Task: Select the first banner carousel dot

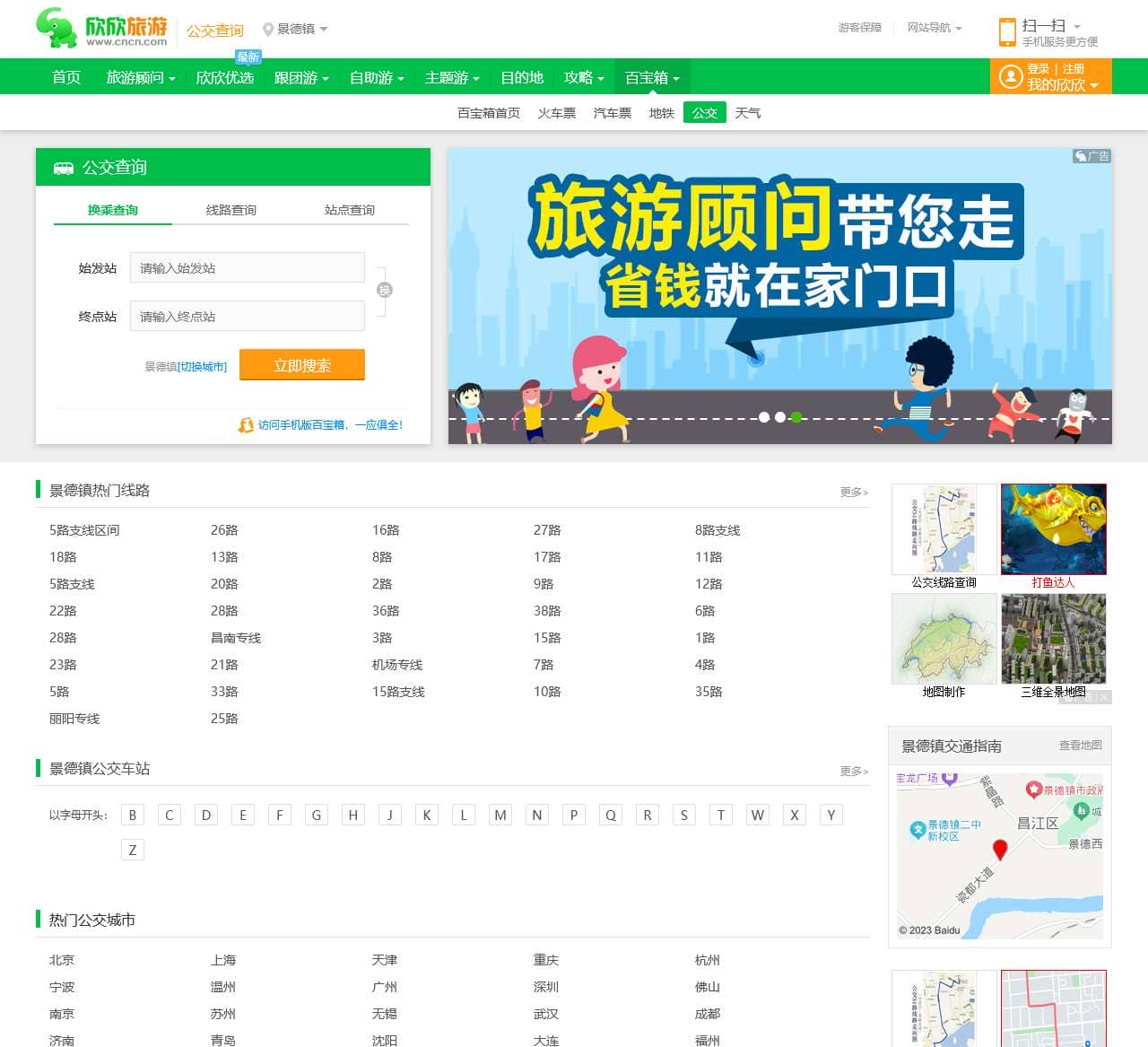Action: [x=764, y=417]
